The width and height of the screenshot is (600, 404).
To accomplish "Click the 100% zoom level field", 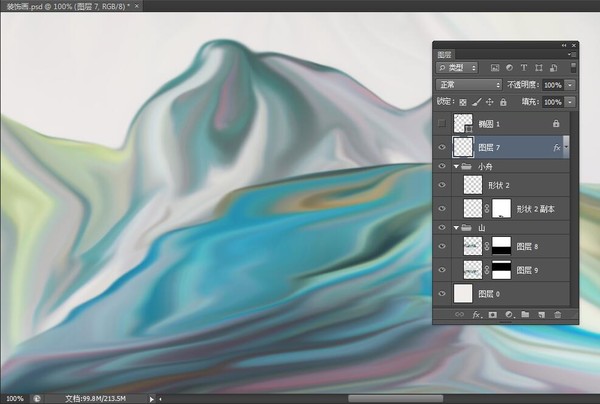I will coord(15,399).
